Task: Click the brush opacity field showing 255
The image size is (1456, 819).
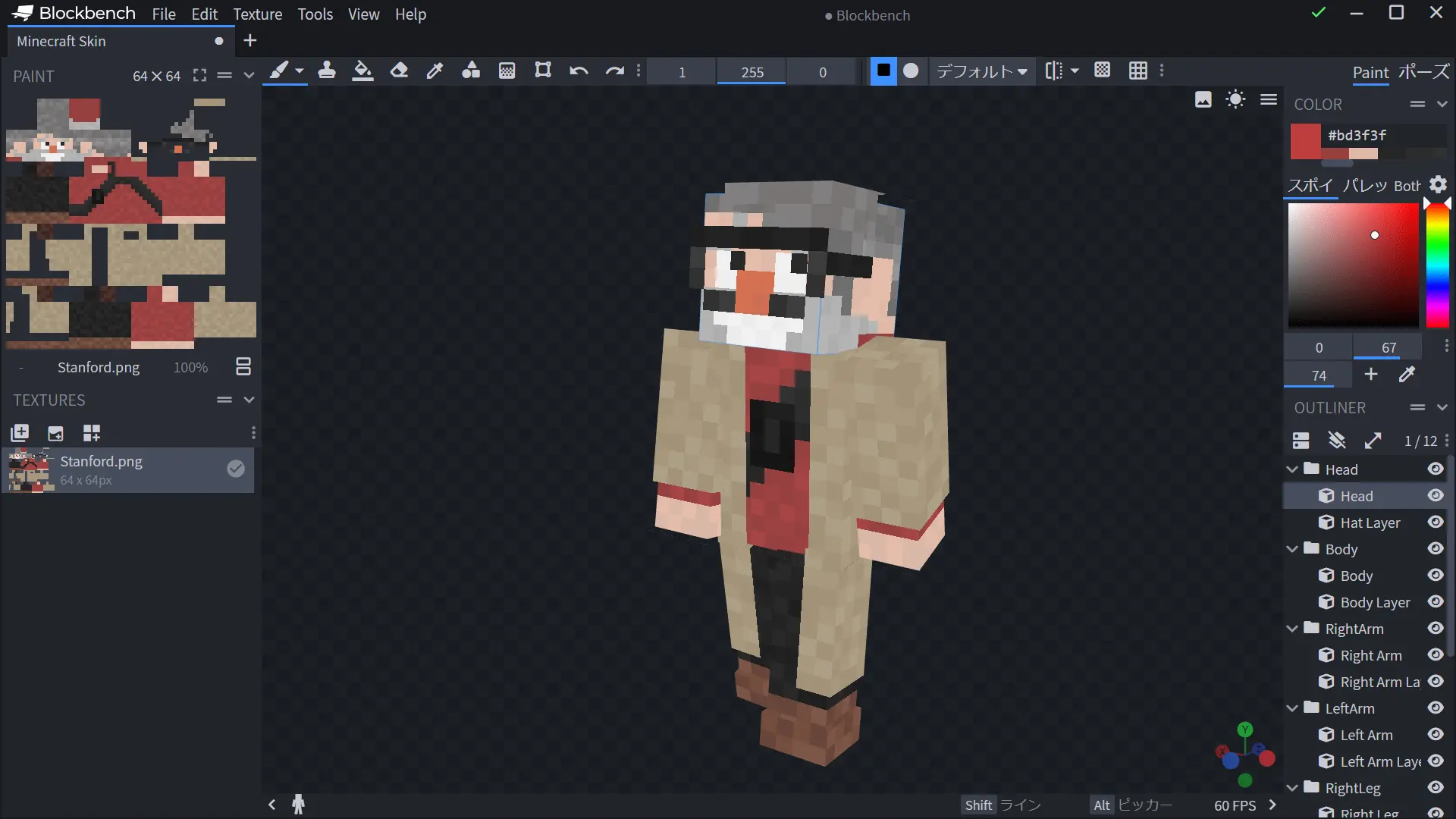Action: pyautogui.click(x=752, y=72)
